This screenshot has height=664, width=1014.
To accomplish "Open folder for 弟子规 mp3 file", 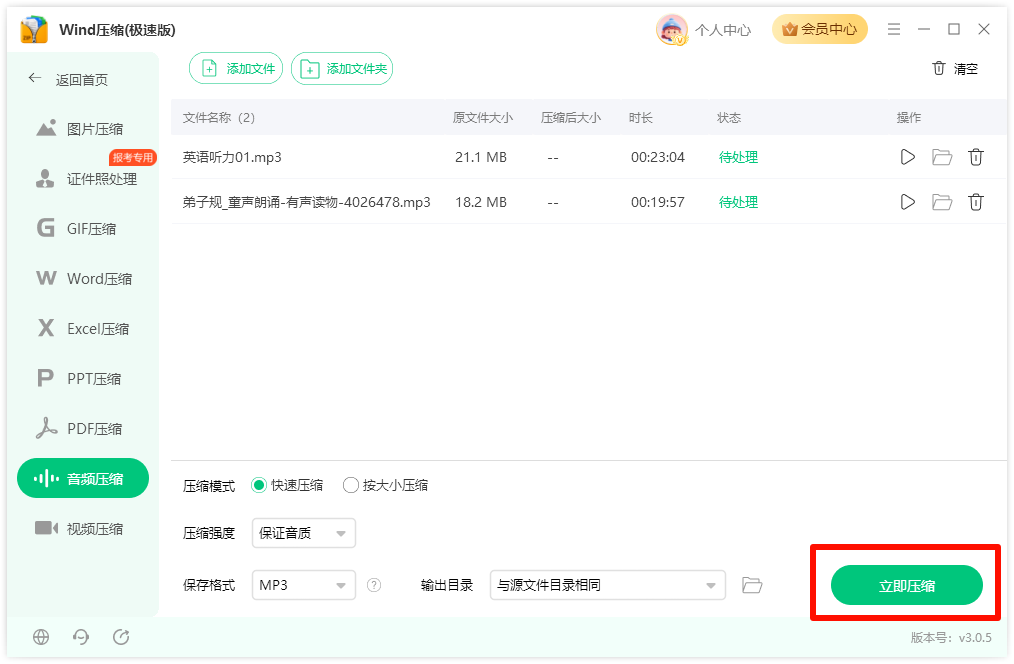I will tap(942, 202).
